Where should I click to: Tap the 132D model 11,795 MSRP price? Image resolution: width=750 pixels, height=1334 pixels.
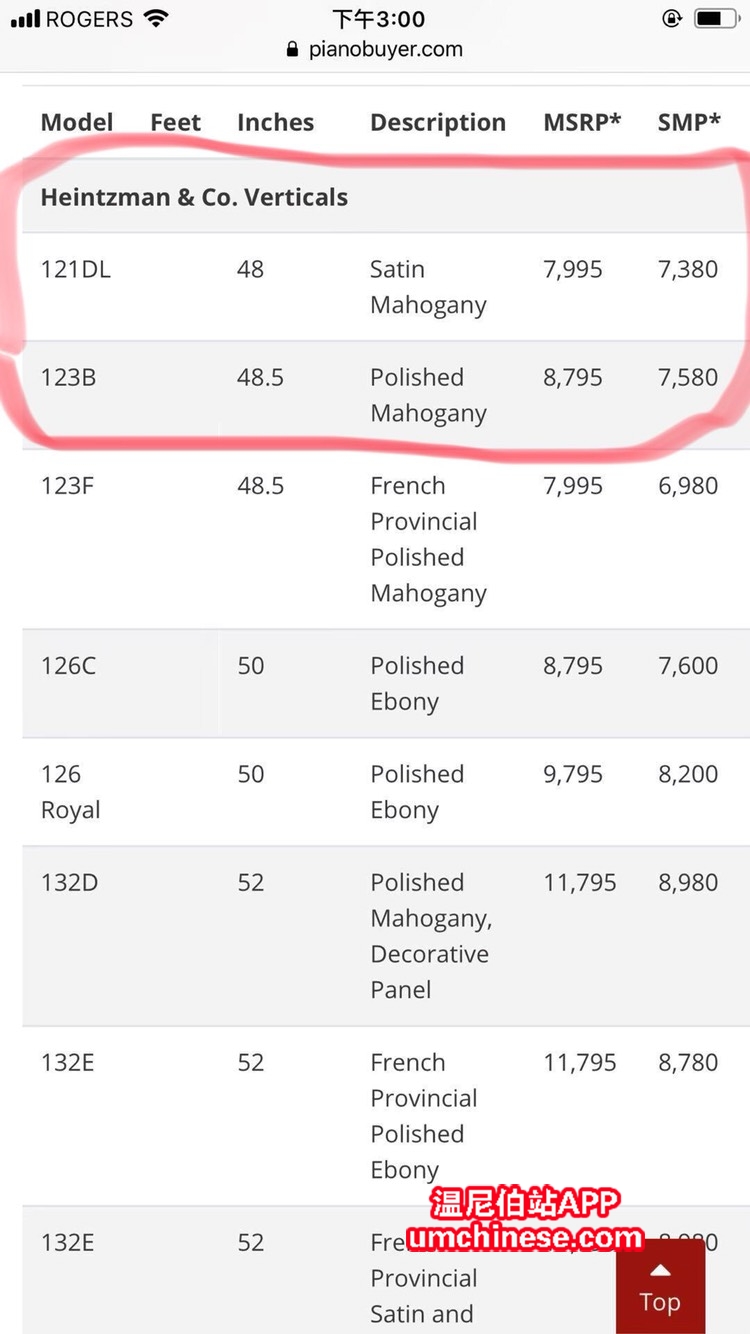pos(580,882)
